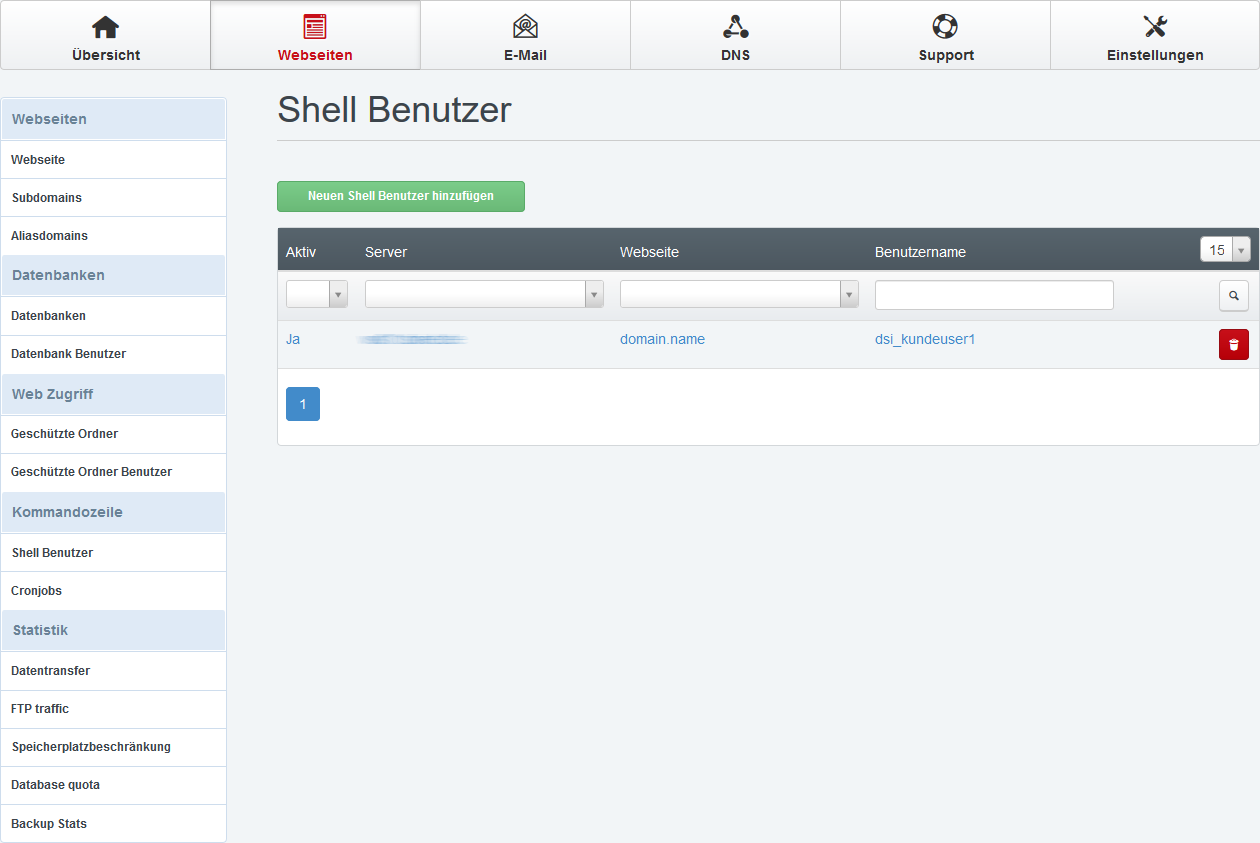This screenshot has width=1260, height=843.
Task: Click the Benutzername filter text field
Action: pos(993,295)
